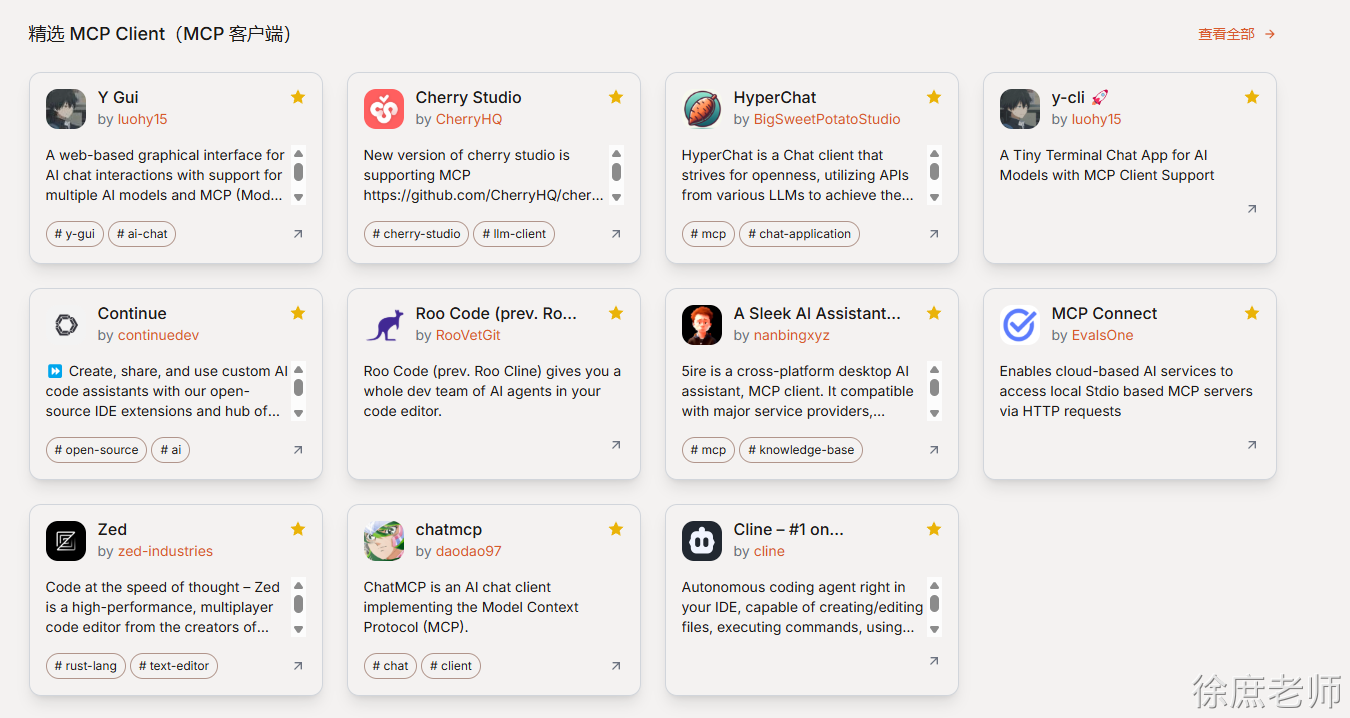This screenshot has width=1350, height=718.
Task: Select the cherry-studio tag
Action: click(x=416, y=234)
